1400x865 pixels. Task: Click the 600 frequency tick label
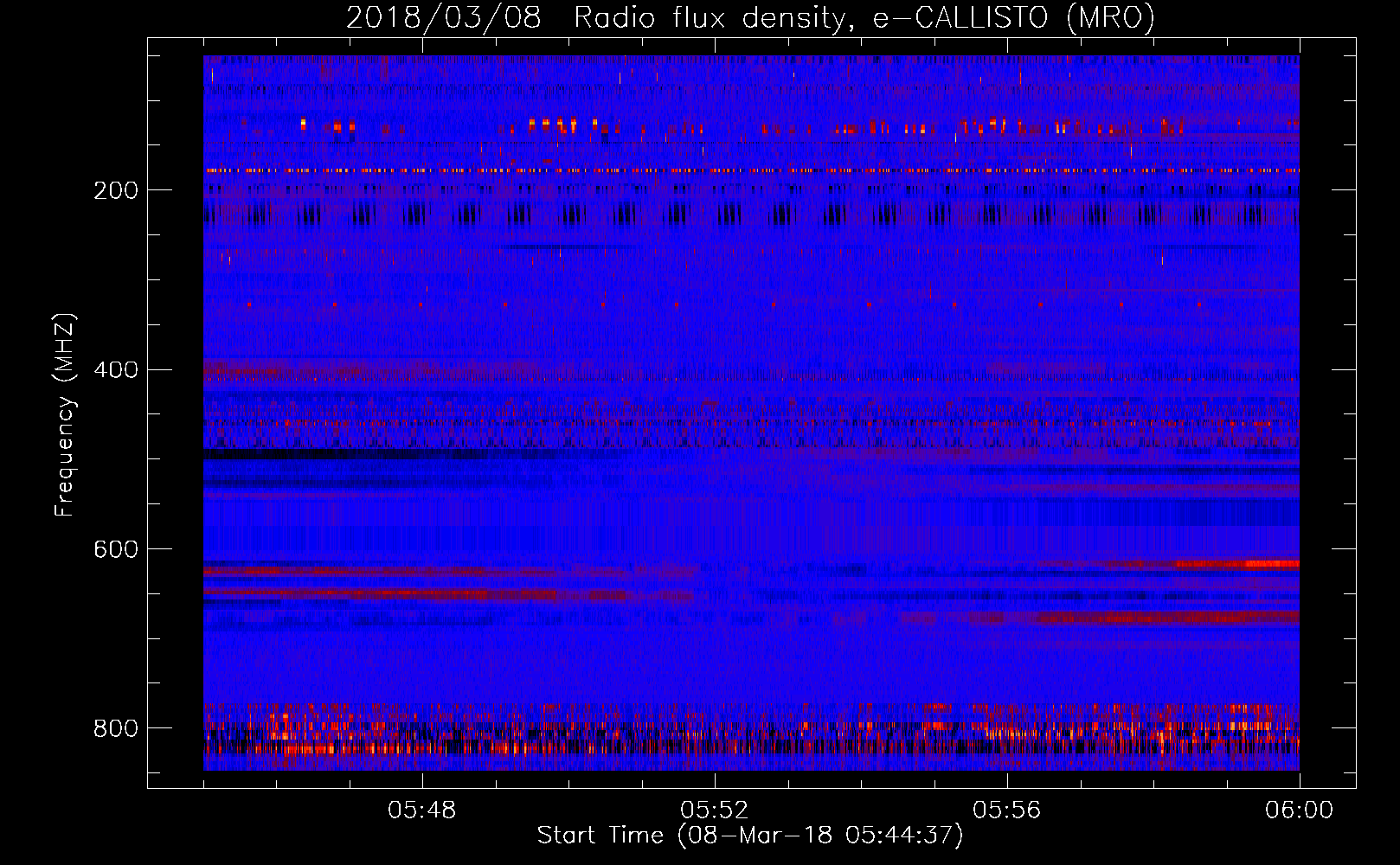coord(116,549)
